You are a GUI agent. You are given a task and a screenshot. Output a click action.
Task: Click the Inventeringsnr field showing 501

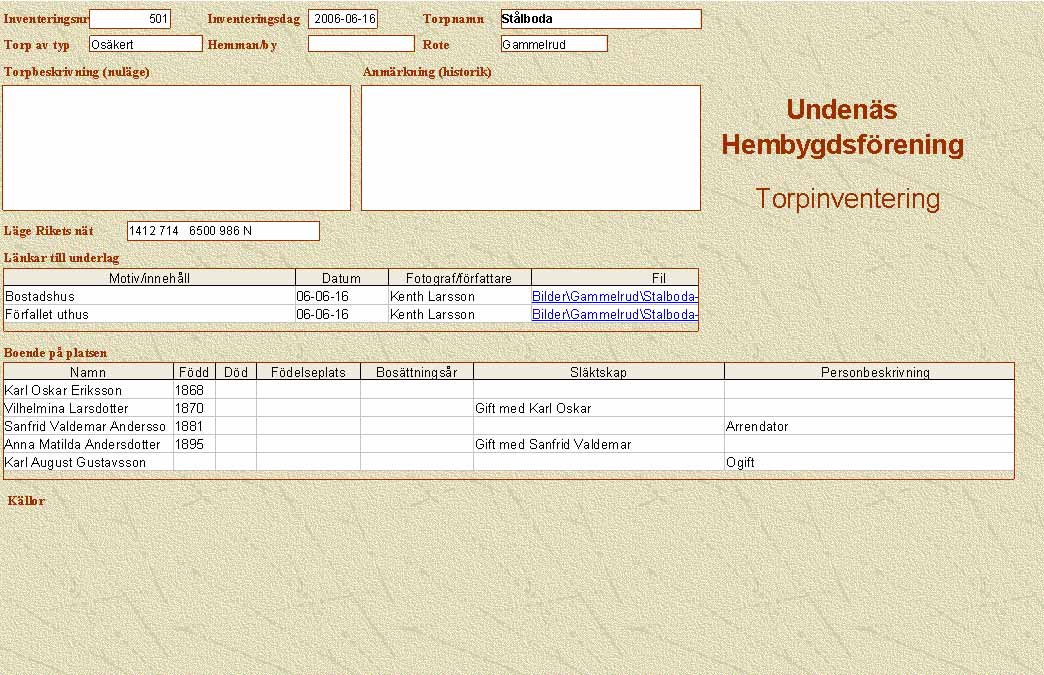pos(130,19)
